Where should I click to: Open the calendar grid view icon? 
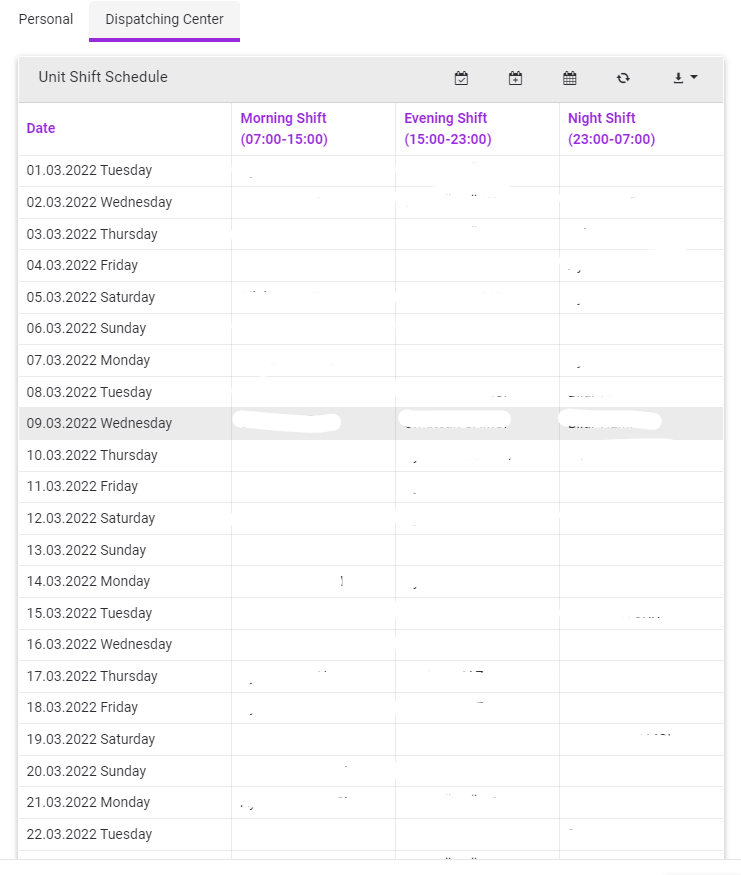click(570, 78)
